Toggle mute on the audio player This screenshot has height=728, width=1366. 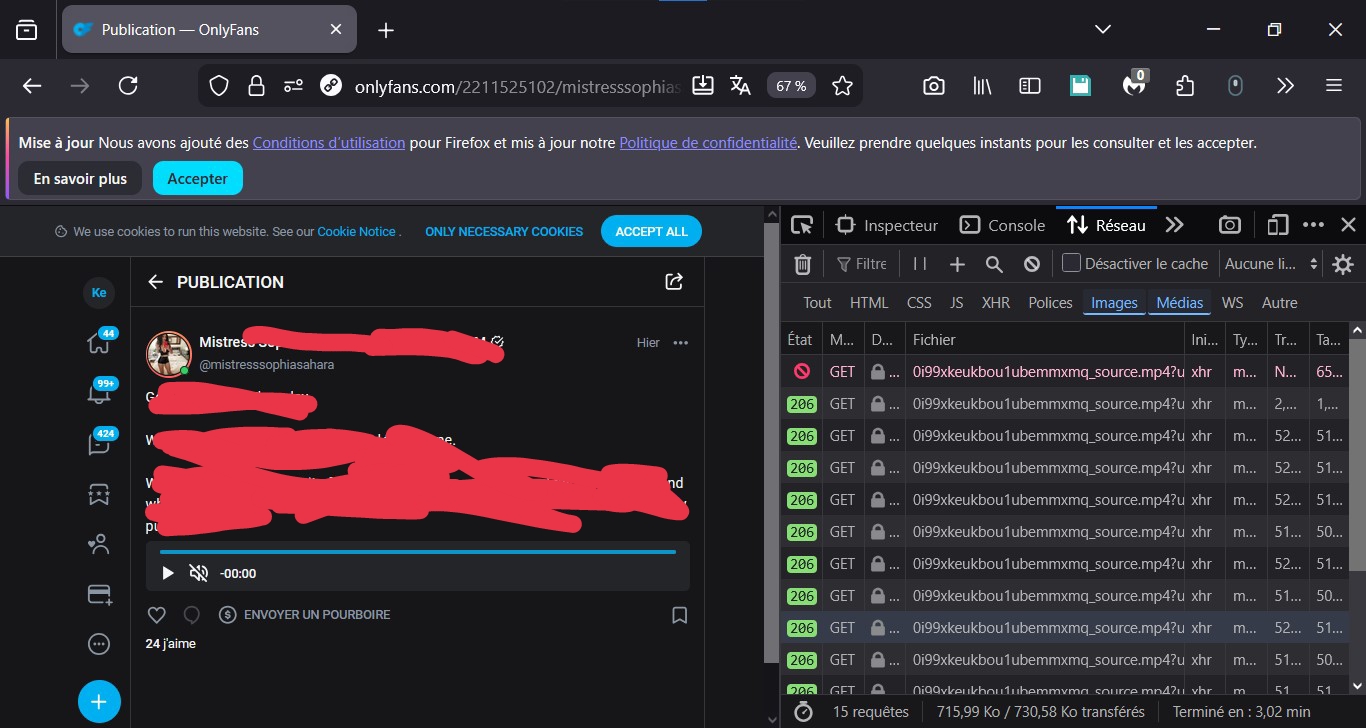(x=199, y=573)
